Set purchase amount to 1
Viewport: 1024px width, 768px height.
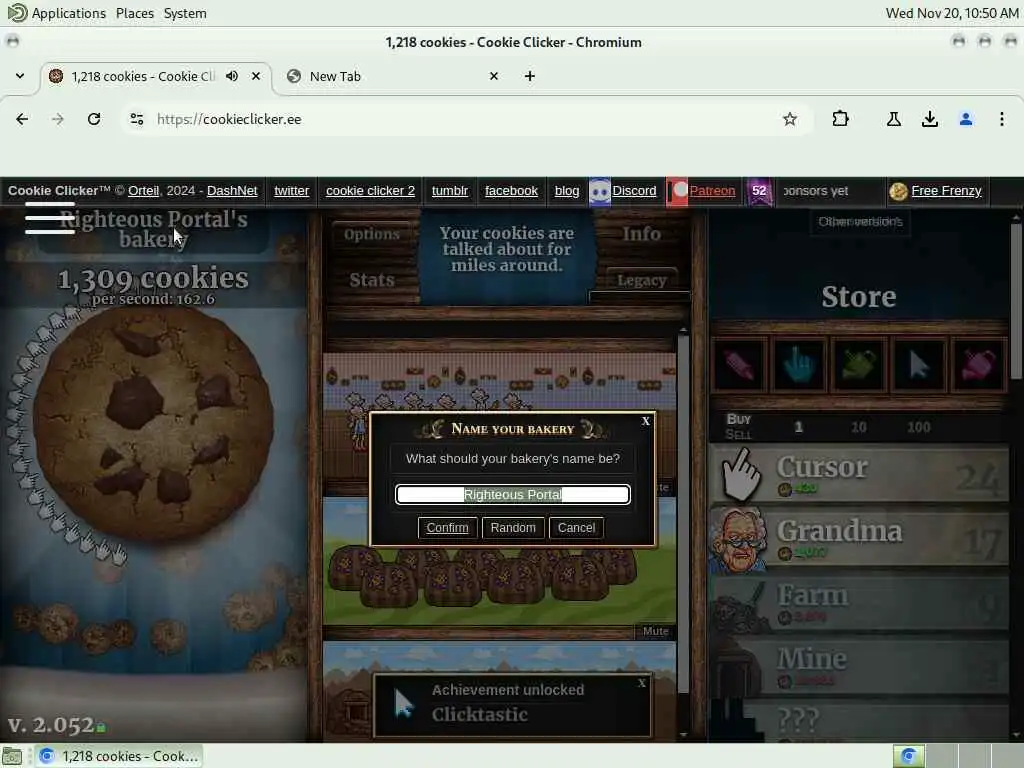(x=798, y=427)
